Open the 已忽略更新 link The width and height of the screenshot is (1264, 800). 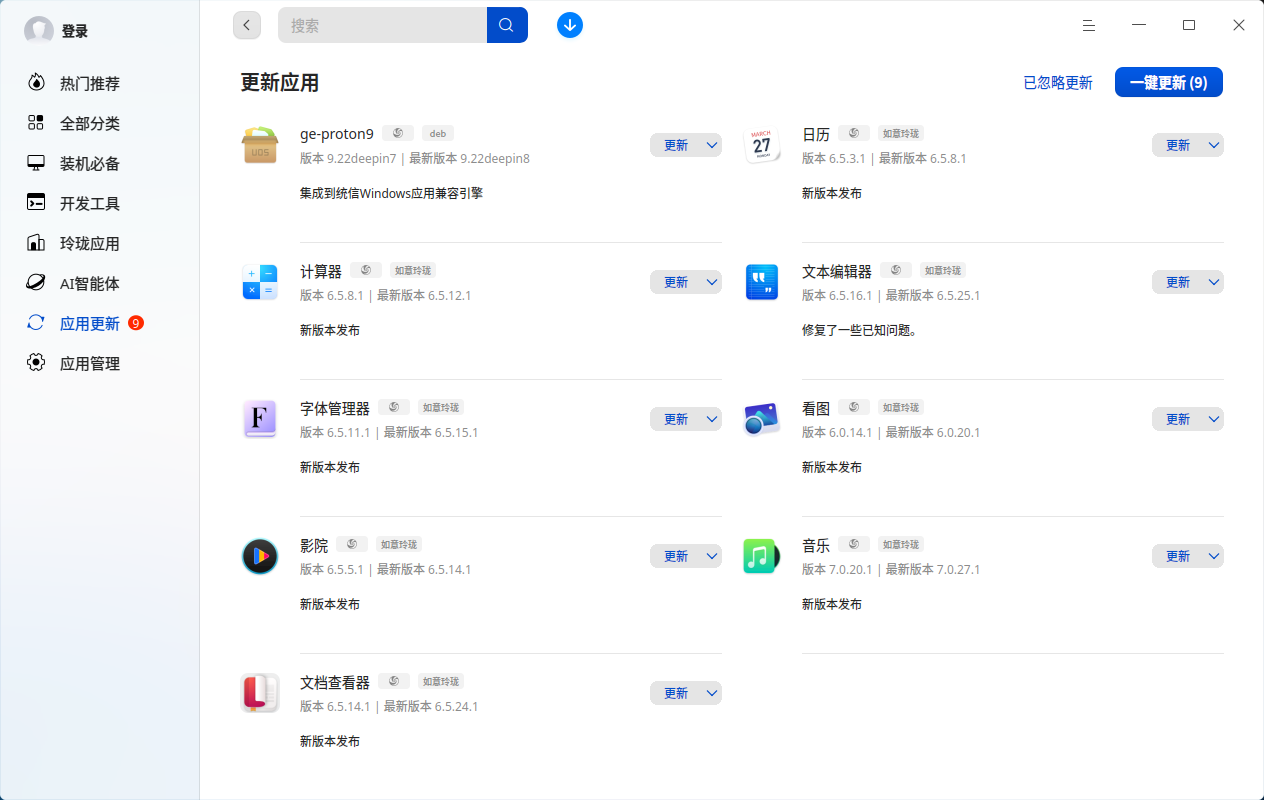1058,83
